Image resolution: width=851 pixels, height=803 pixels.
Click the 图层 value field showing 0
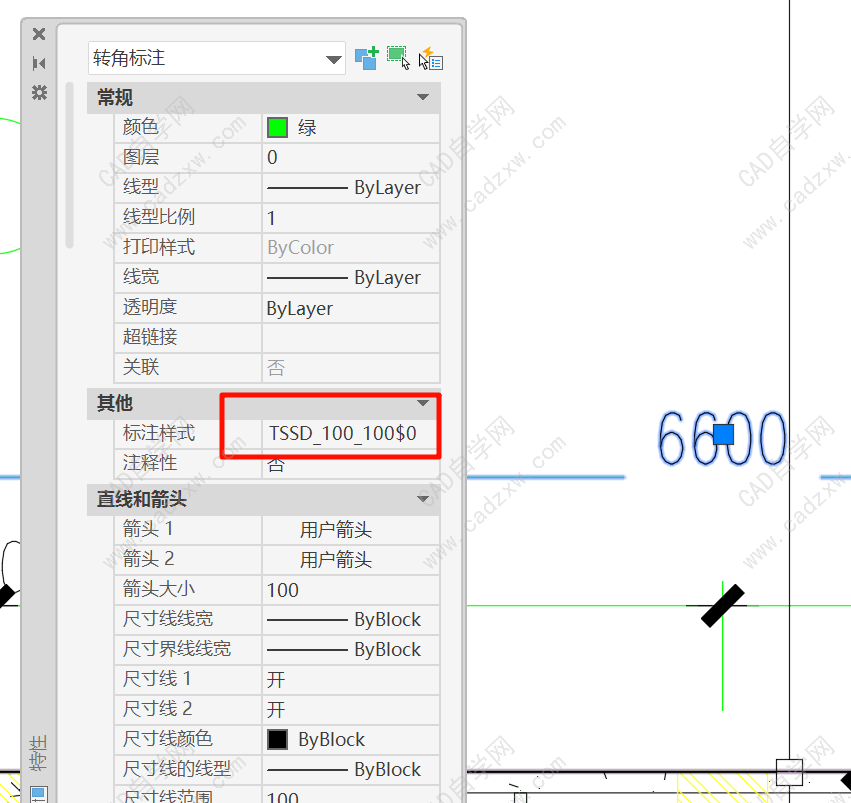[x=350, y=157]
